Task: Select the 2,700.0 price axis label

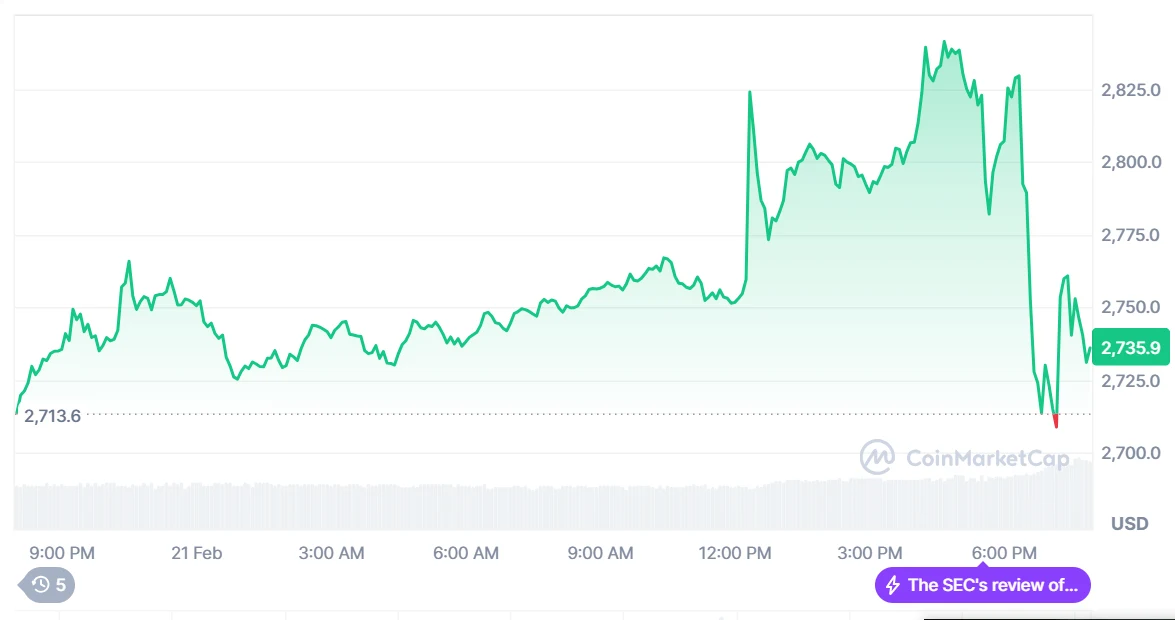Action: (1130, 454)
